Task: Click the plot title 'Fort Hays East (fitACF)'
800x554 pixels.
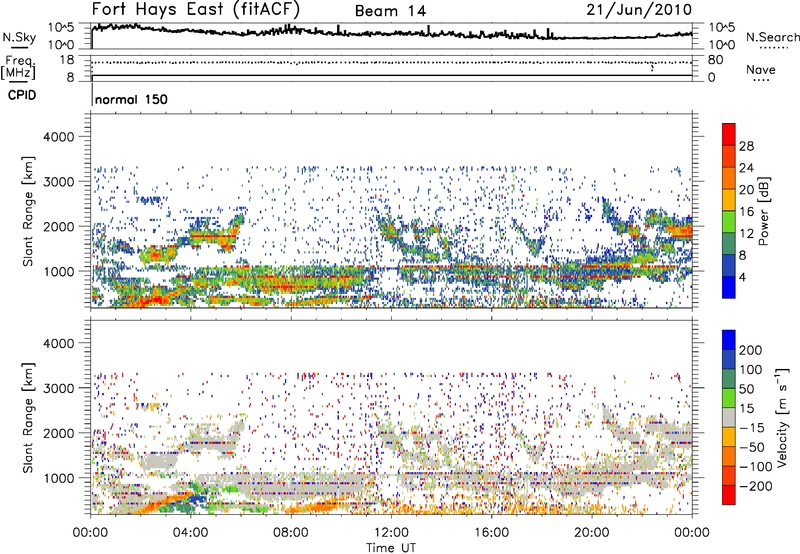Action: click(196, 10)
